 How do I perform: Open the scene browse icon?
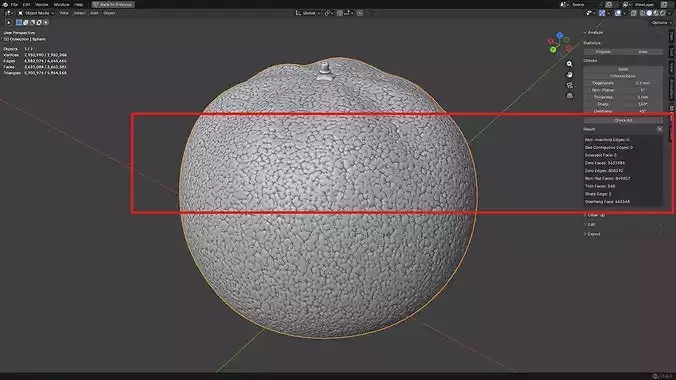(563, 4)
